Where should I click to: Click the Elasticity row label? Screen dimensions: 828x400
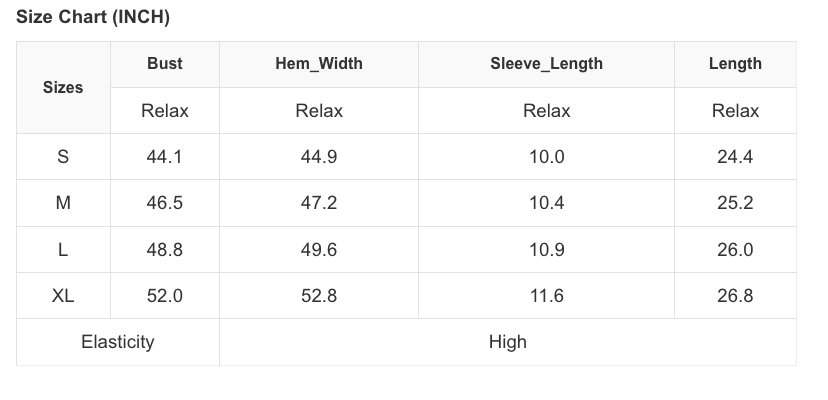coord(118,342)
